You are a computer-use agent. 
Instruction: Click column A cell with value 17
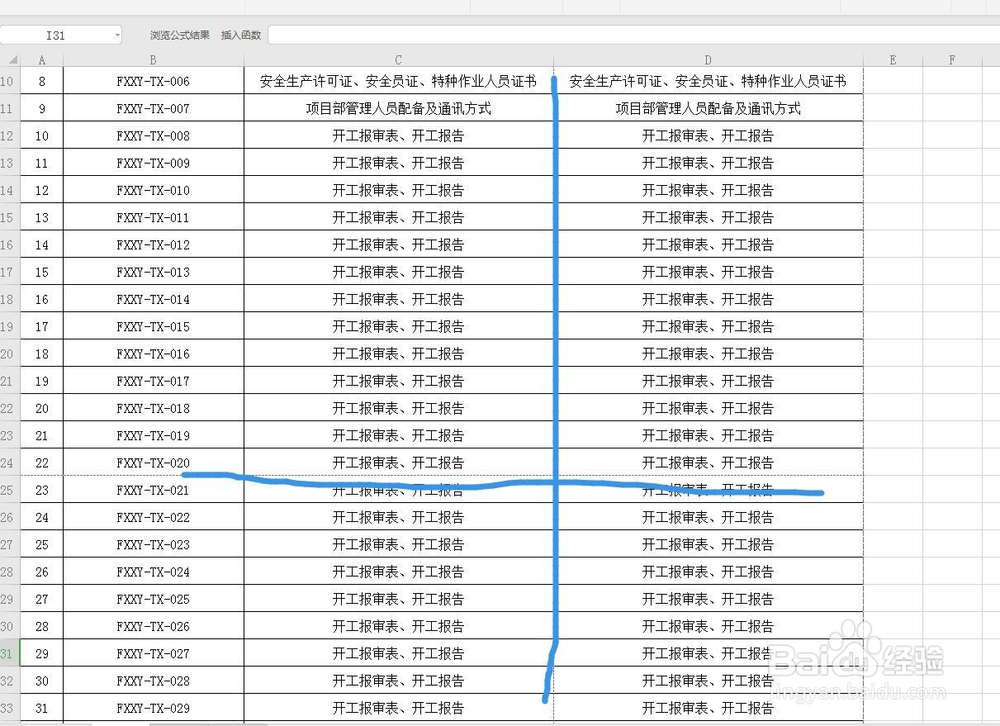pos(42,327)
